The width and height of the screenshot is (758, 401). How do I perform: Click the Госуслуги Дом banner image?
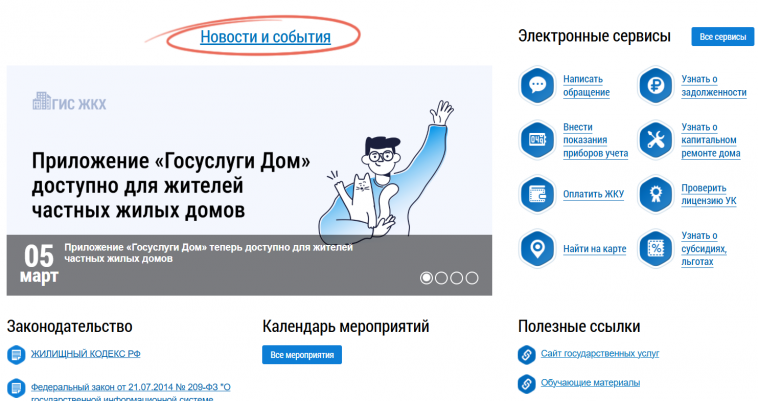[248, 150]
